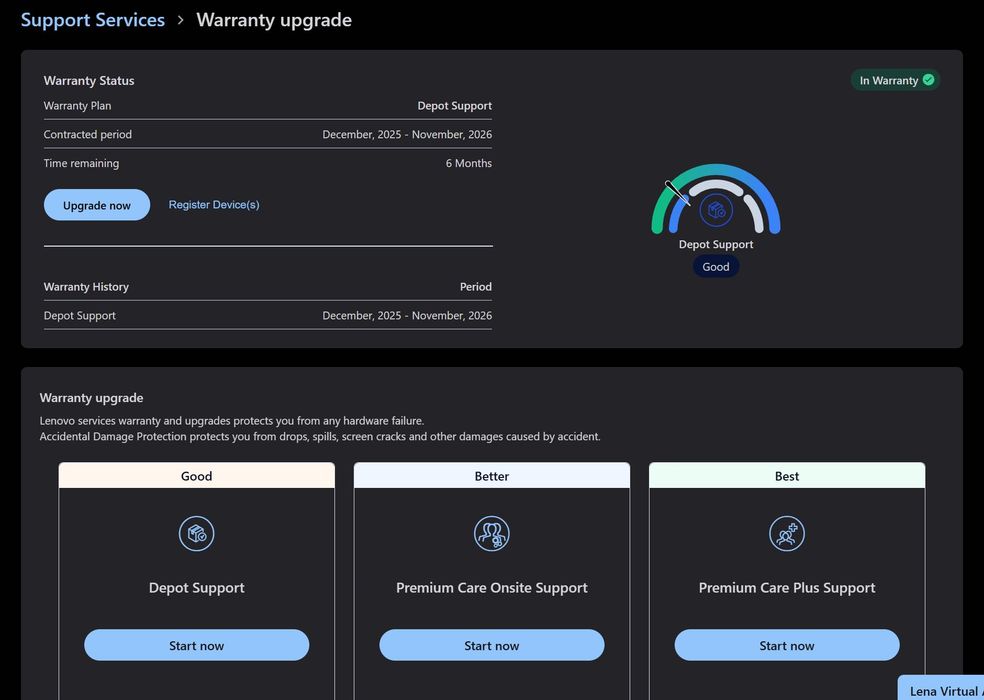Click the Warranty History date range for Depot Support
The height and width of the screenshot is (700, 984).
point(407,316)
